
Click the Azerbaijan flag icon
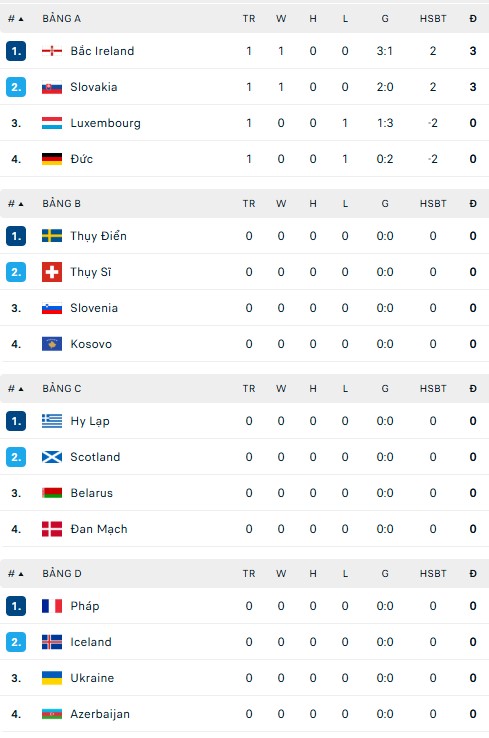point(52,714)
